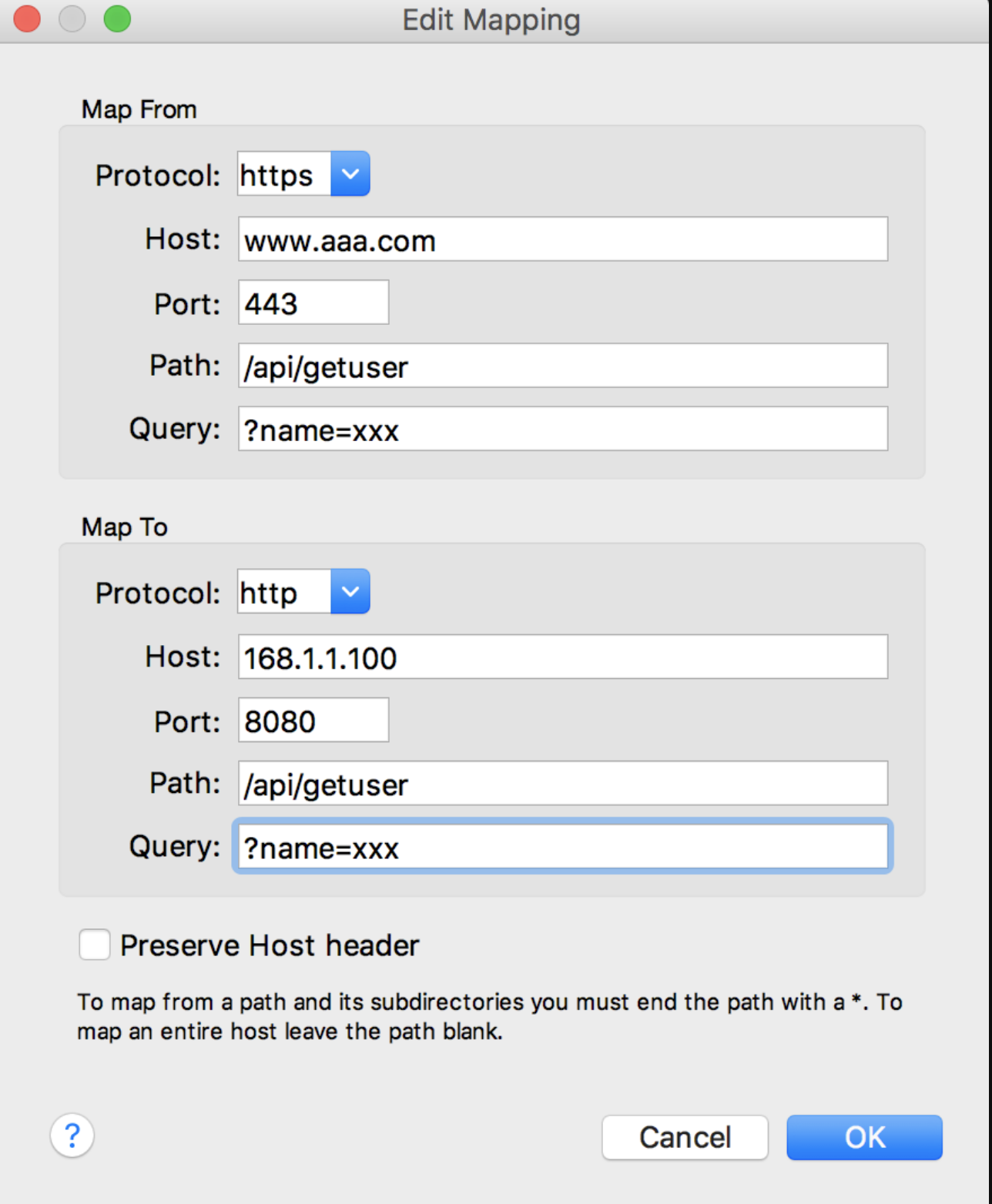Open the Map To Protocol dropdown
Image resolution: width=992 pixels, height=1204 pixels.
click(350, 591)
